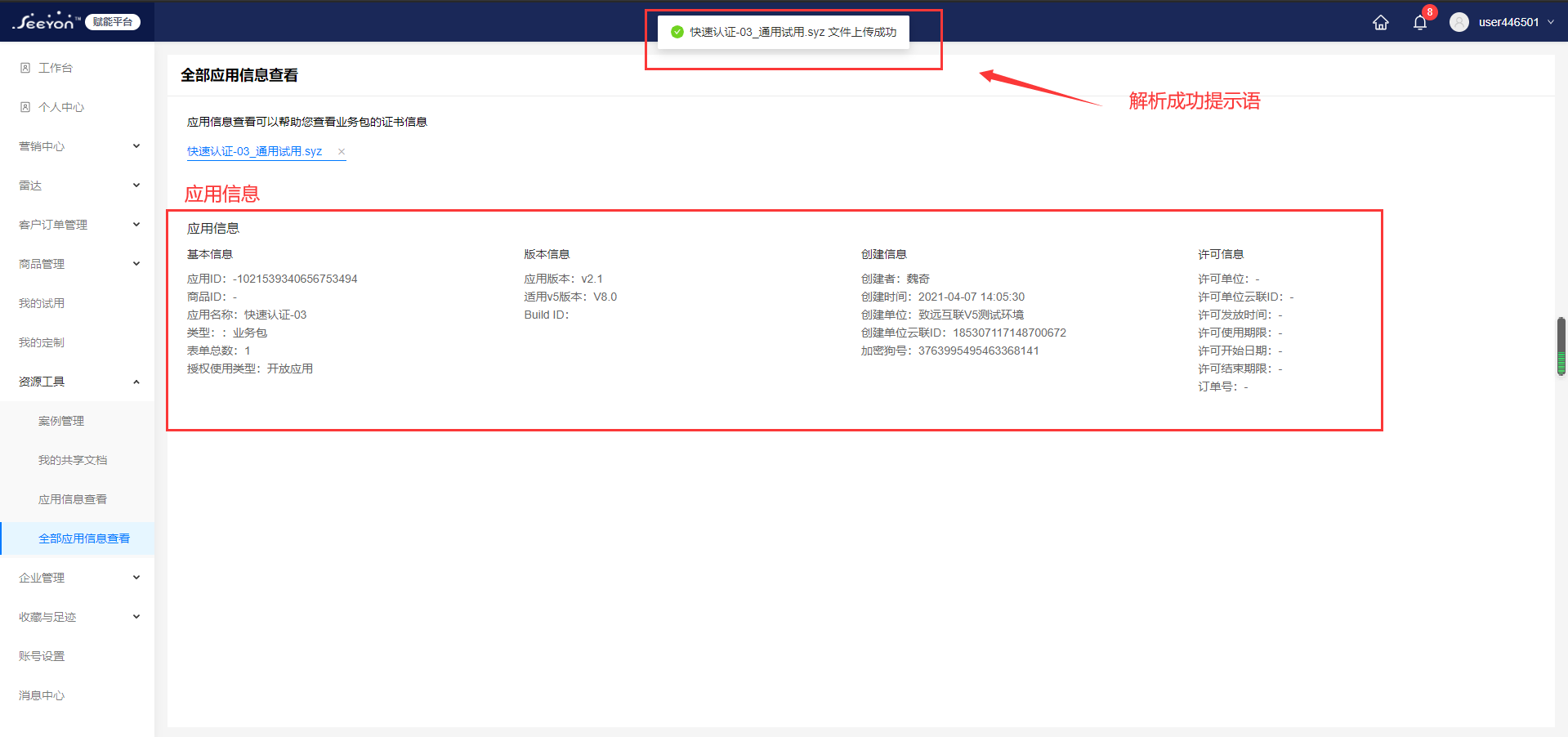Screen dimensions: 1568x737
Task: Click the user avatar icon
Action: click(x=1459, y=22)
